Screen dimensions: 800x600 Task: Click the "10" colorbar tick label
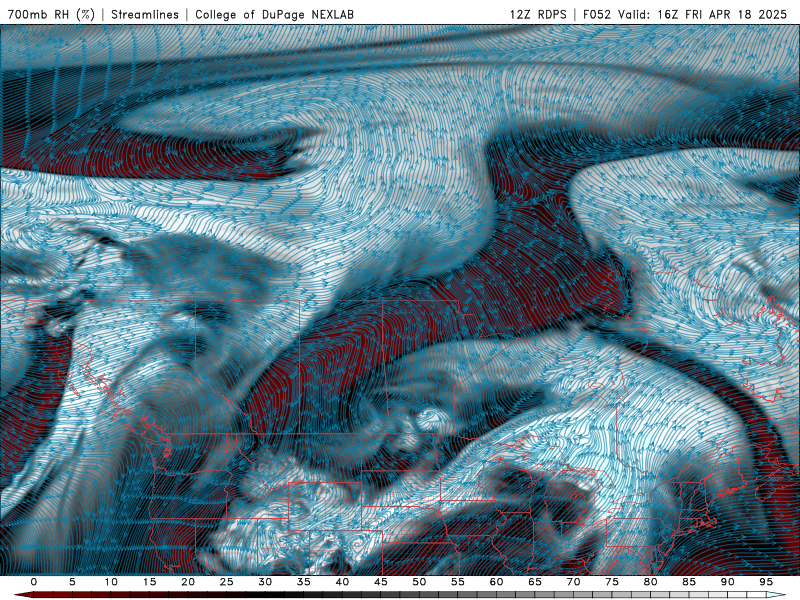coord(111,582)
